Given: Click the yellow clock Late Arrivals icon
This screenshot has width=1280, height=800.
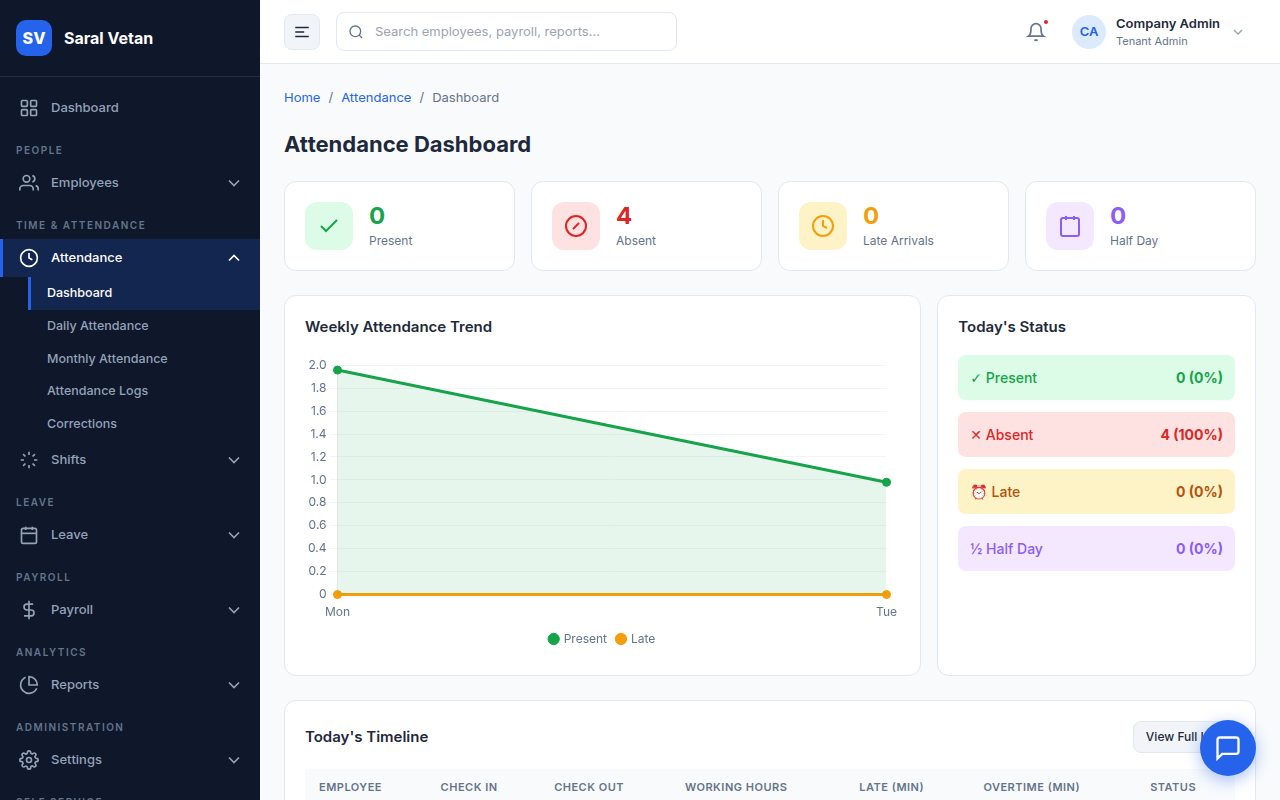Looking at the screenshot, I should click(823, 226).
